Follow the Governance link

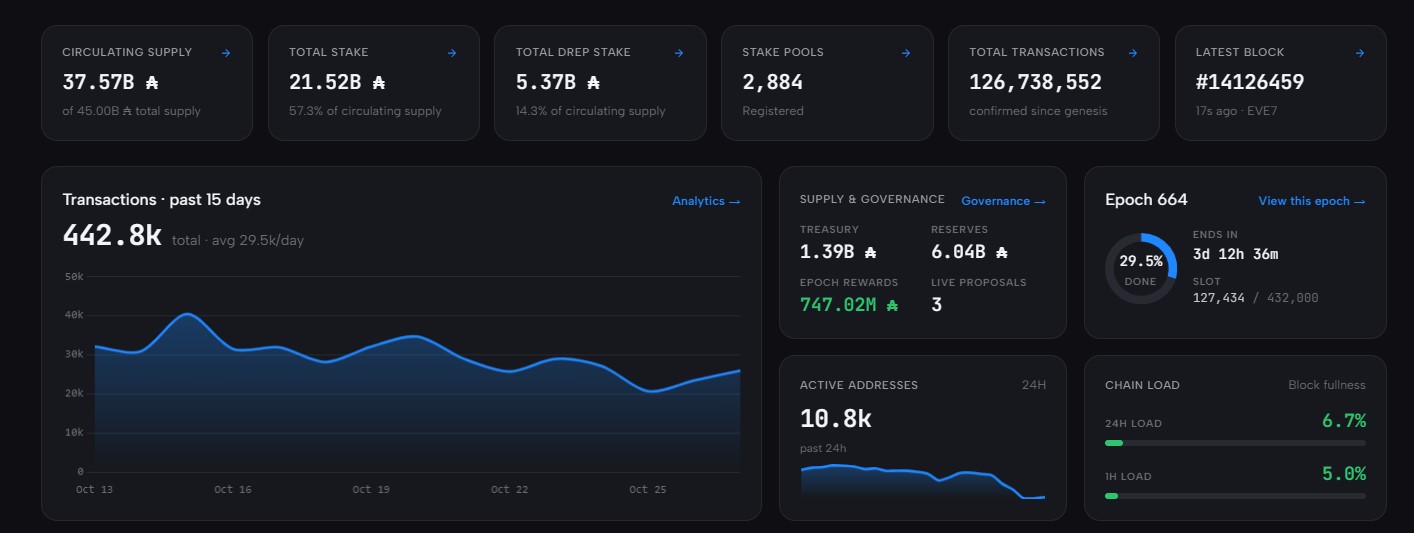point(1003,201)
